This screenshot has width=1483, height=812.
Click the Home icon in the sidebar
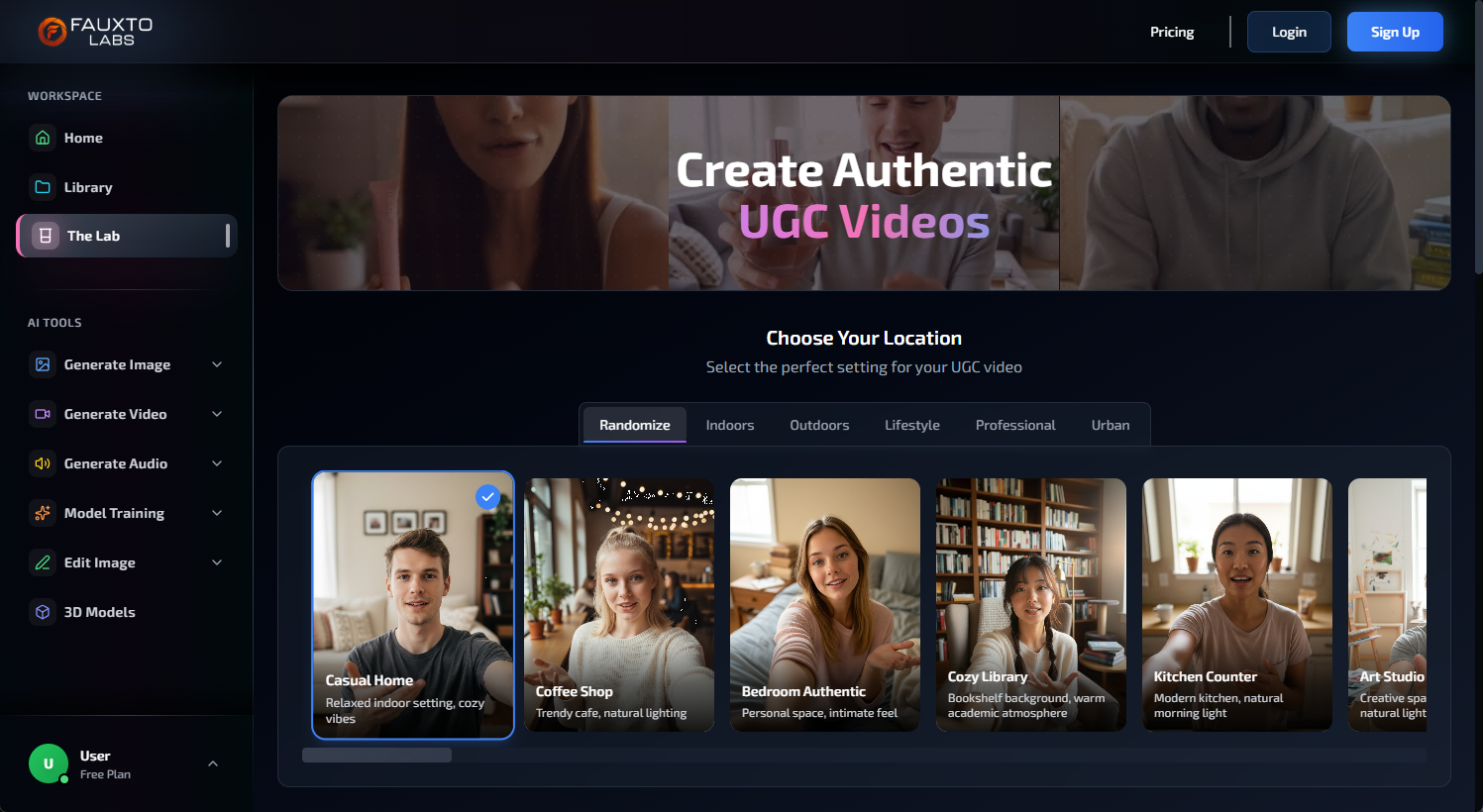[x=43, y=138]
